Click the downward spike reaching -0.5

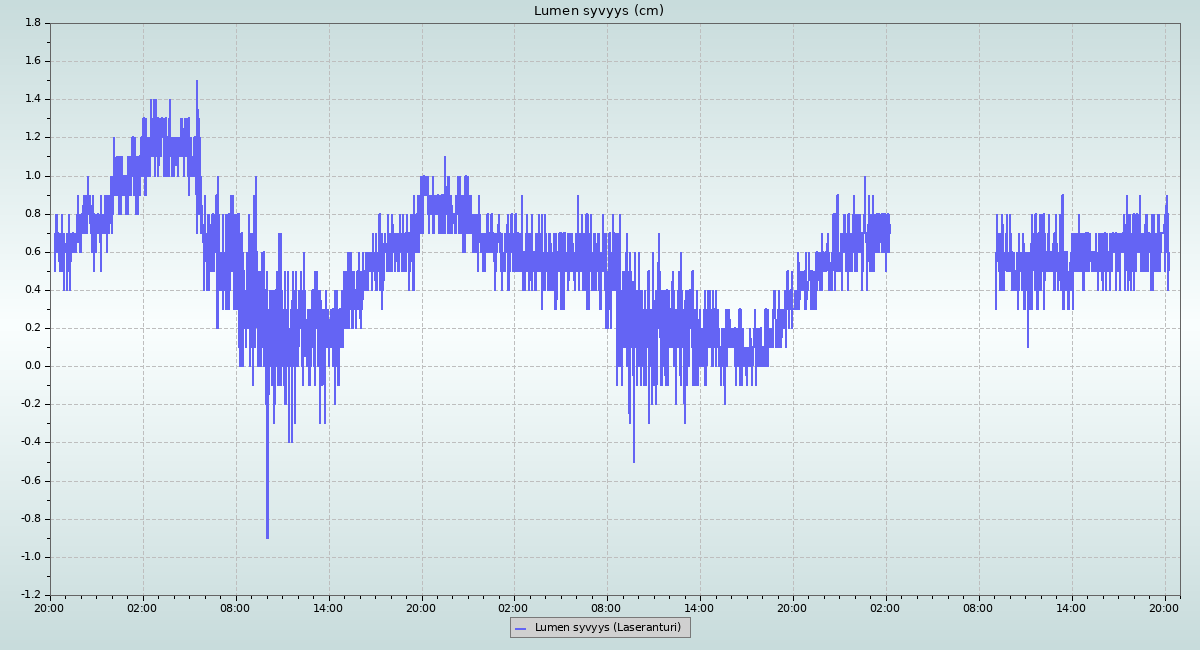pos(633,459)
